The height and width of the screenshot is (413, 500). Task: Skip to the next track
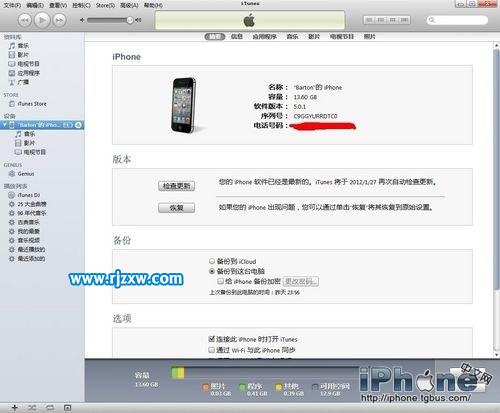coord(59,20)
